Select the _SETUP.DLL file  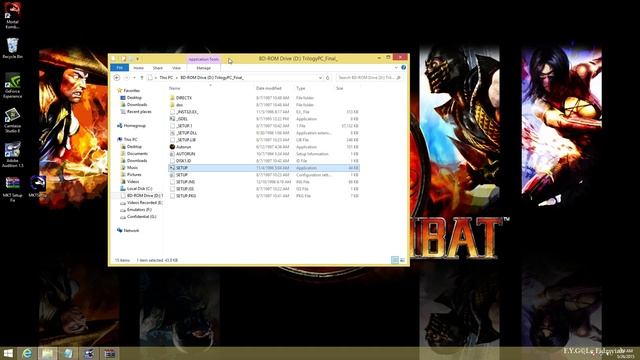pyautogui.click(x=264, y=133)
